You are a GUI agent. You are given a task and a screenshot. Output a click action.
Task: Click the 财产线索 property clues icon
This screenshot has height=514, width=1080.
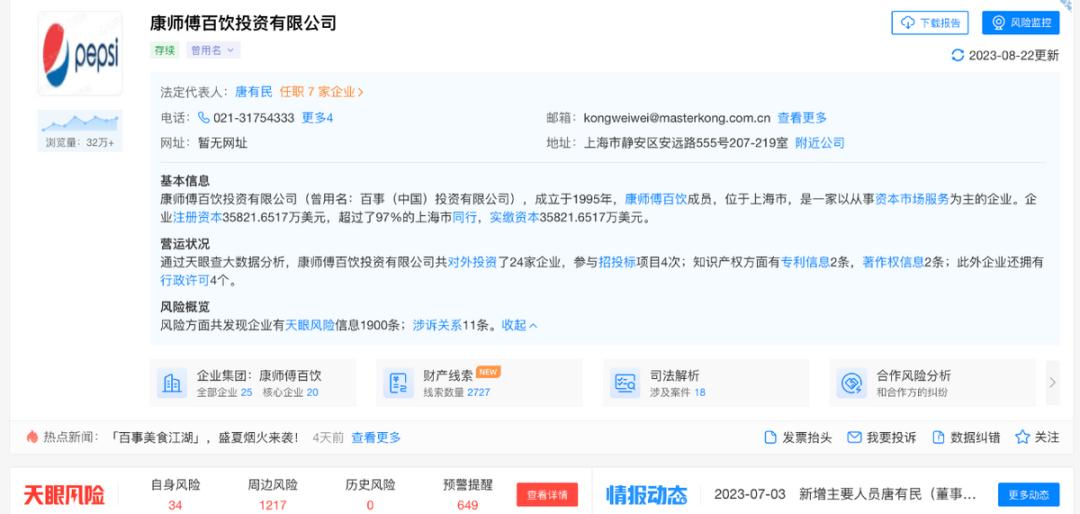click(398, 383)
